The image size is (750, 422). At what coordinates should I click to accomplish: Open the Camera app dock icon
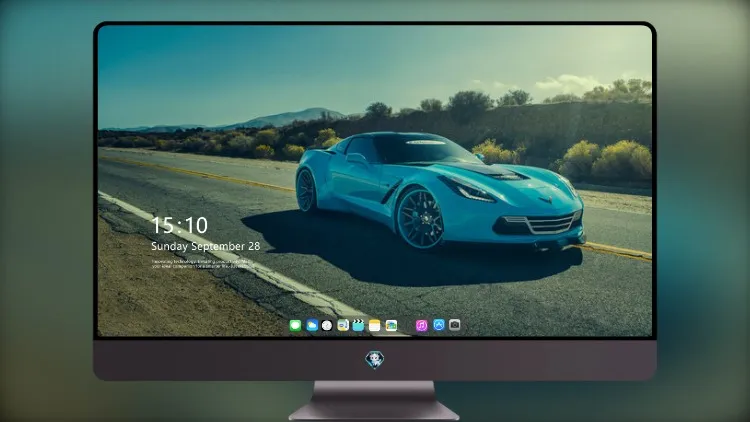coord(455,325)
